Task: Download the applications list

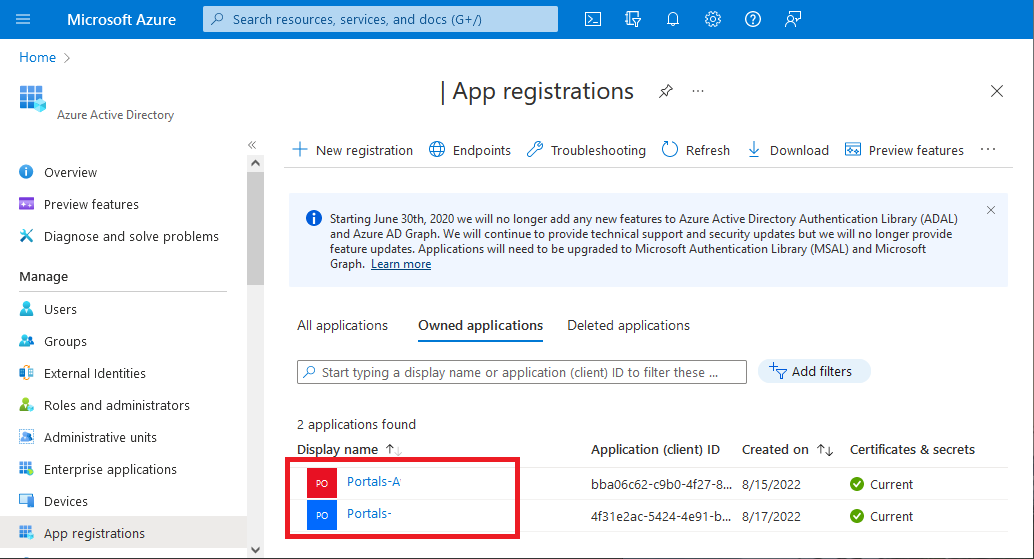Action: click(787, 150)
